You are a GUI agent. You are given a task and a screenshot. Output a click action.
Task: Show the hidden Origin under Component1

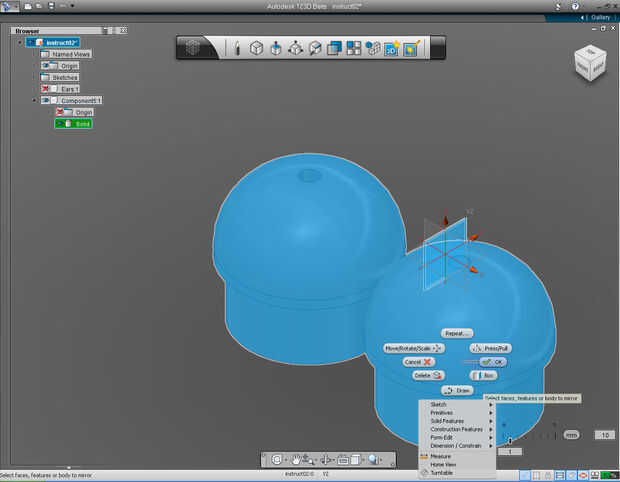point(60,112)
